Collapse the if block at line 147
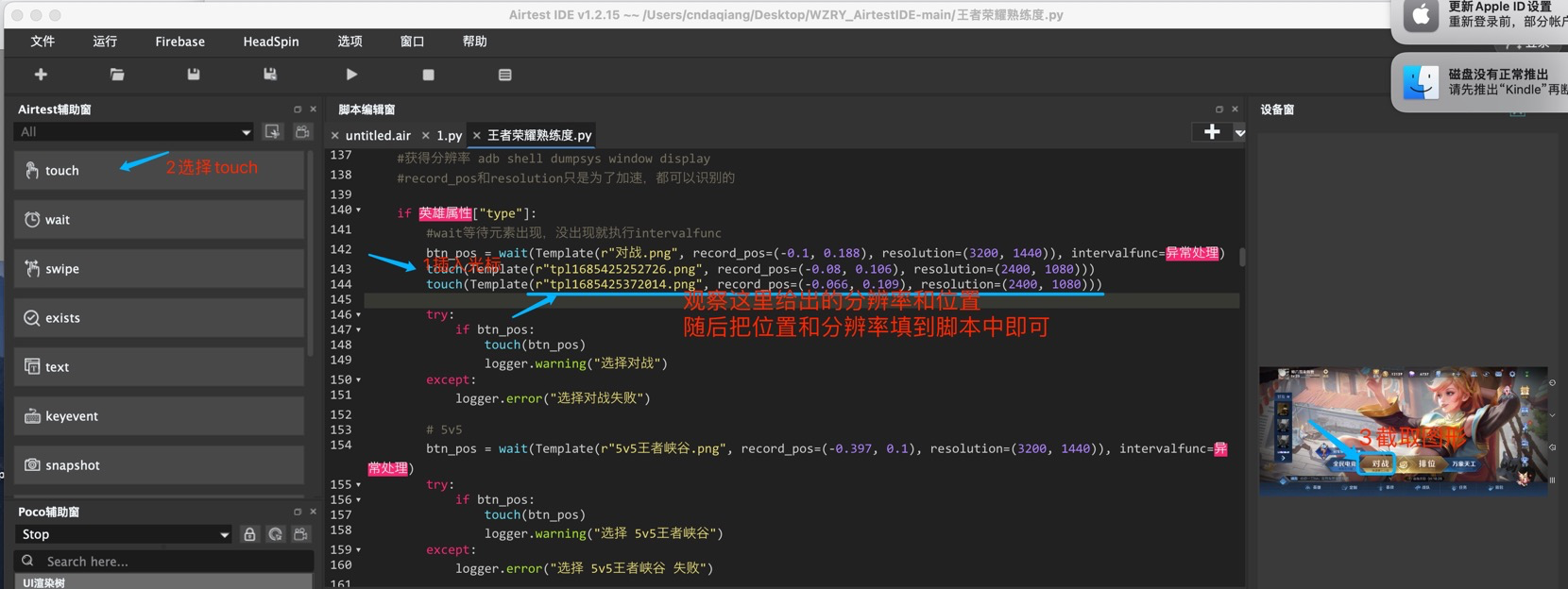 click(x=358, y=330)
